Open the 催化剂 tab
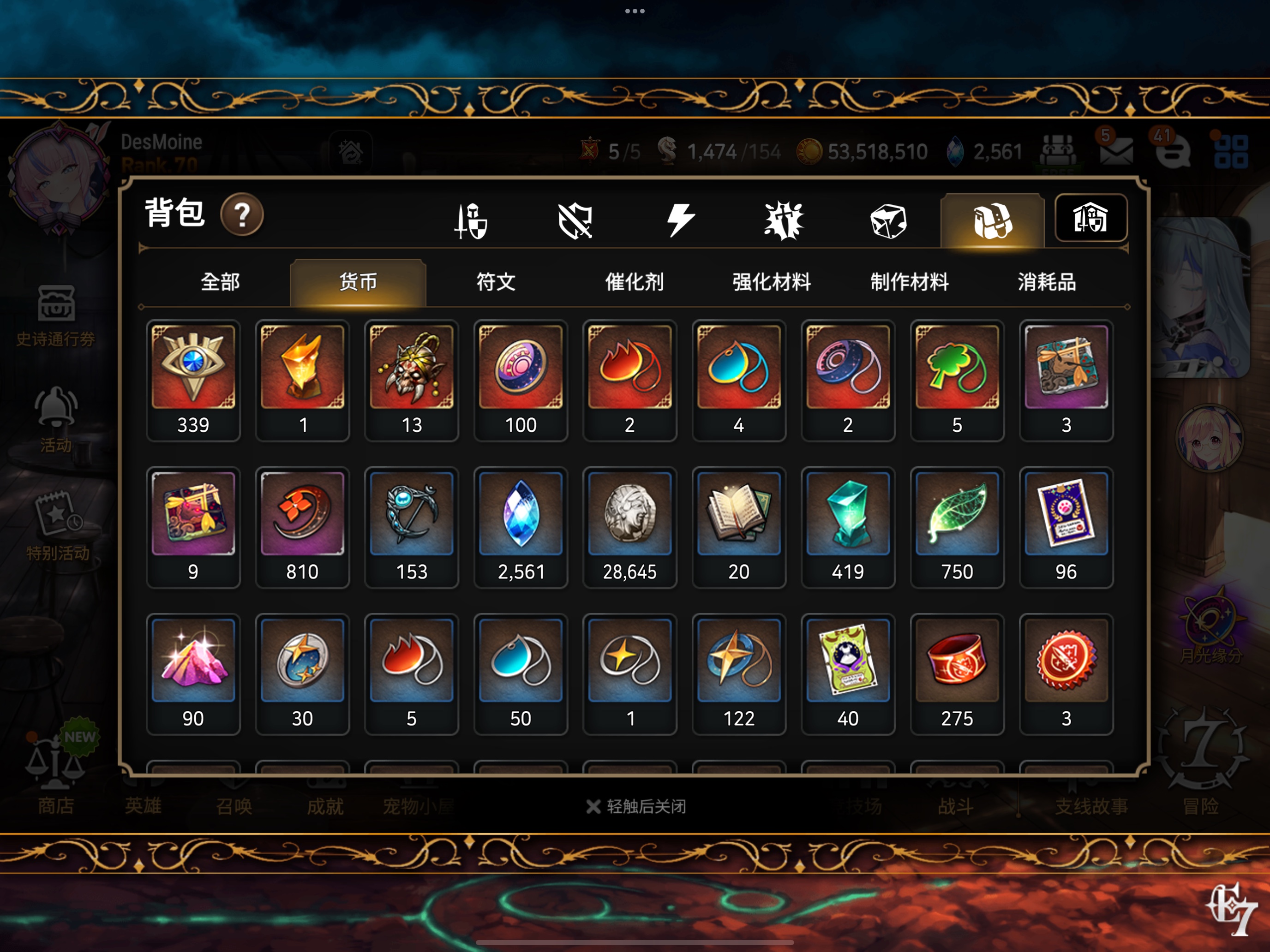The image size is (1270, 952). [x=635, y=282]
